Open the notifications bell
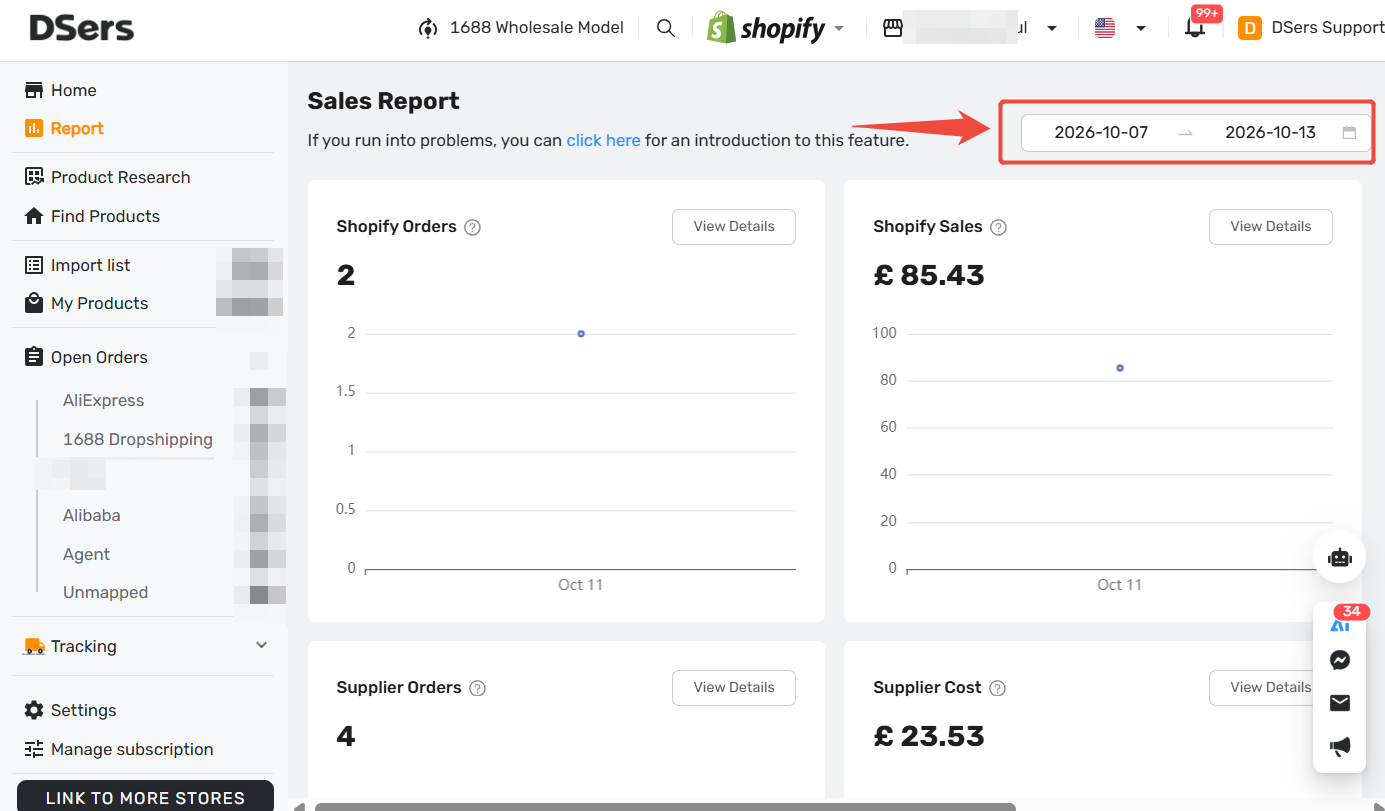Image resolution: width=1385 pixels, height=811 pixels. 1194,28
